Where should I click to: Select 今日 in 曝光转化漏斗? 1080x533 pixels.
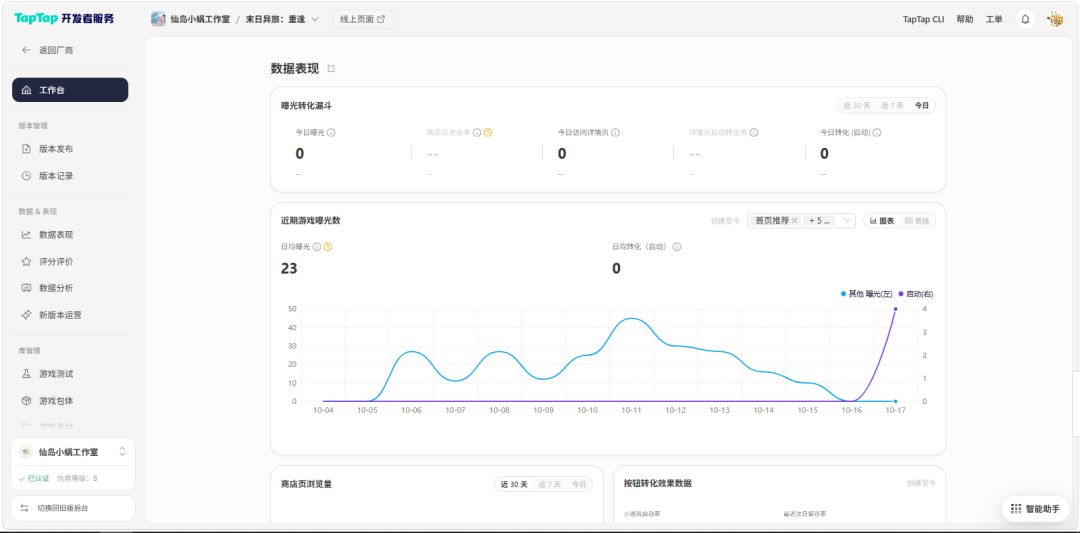(922, 105)
